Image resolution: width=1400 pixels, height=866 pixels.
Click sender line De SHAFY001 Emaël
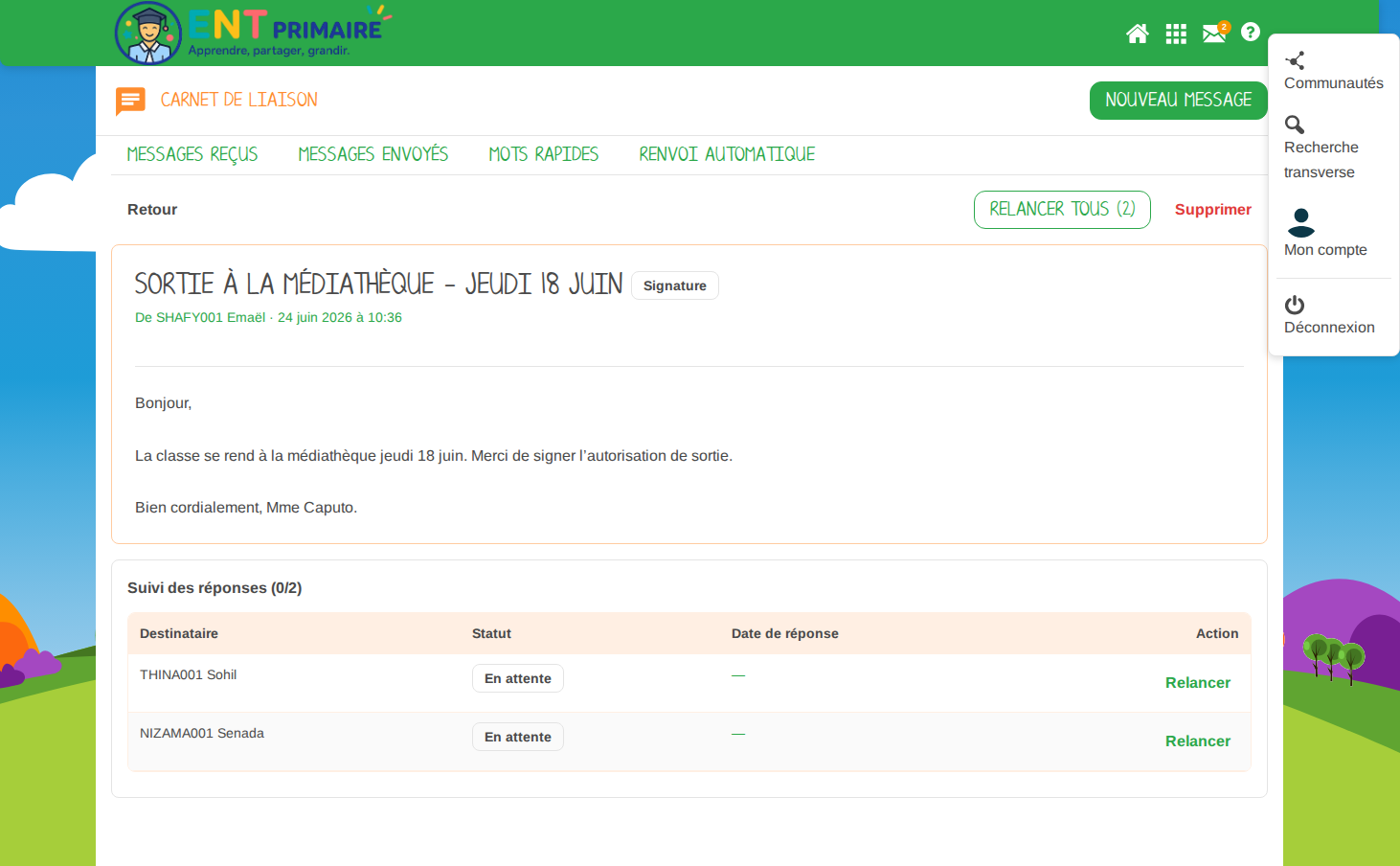click(x=268, y=318)
